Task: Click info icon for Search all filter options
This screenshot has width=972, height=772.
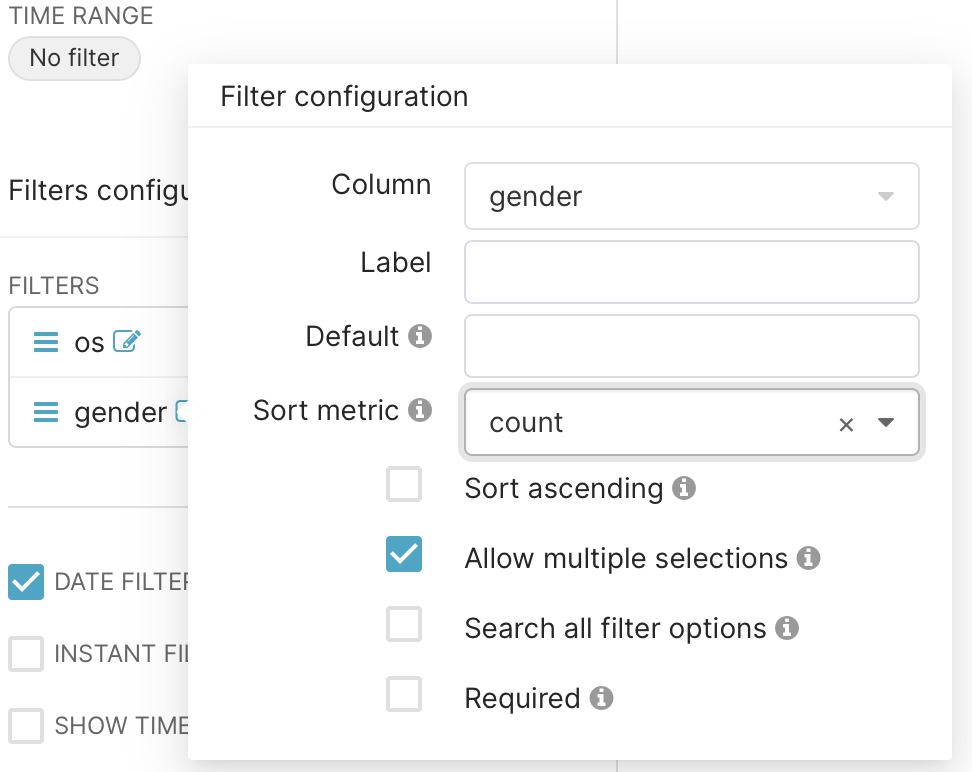Action: pyautogui.click(x=787, y=628)
